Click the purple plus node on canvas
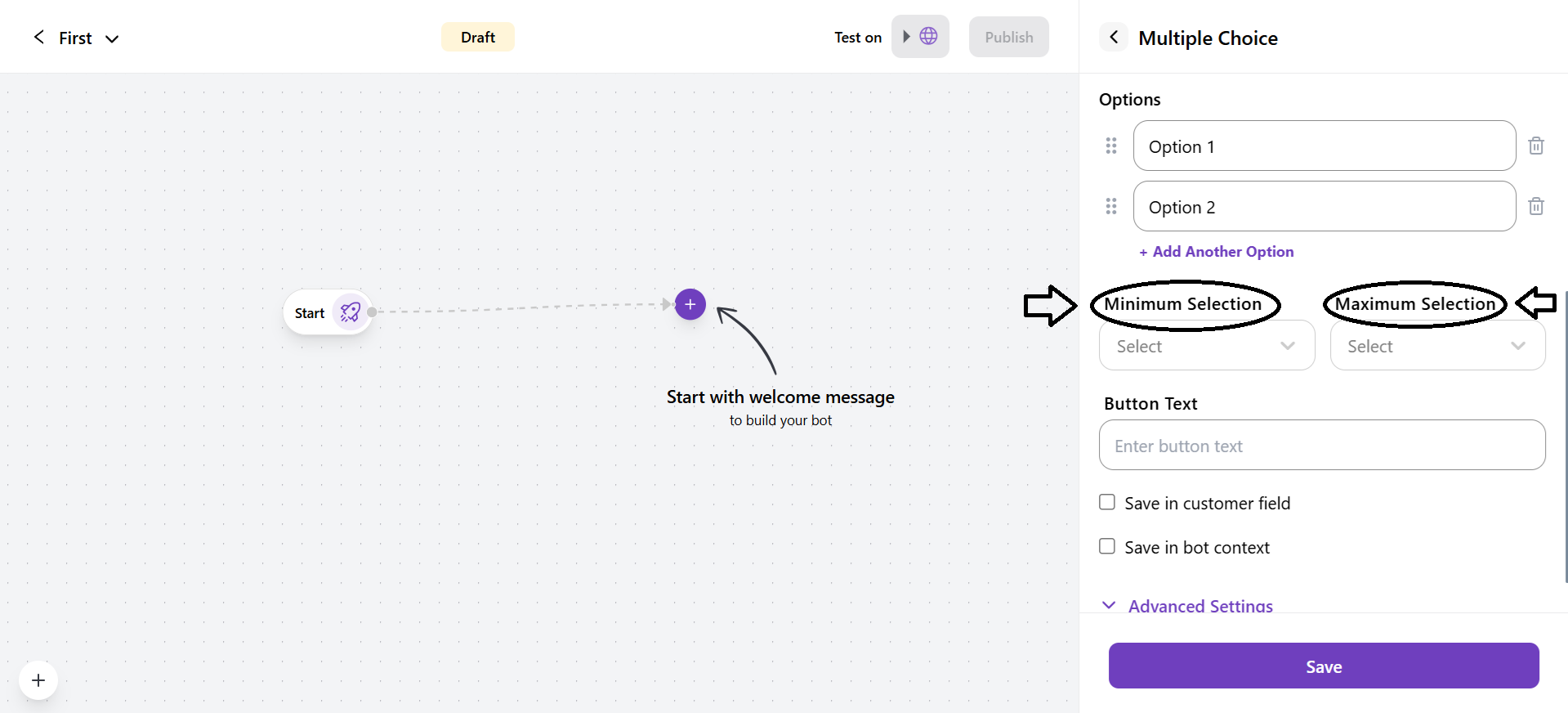1568x713 pixels. point(690,304)
